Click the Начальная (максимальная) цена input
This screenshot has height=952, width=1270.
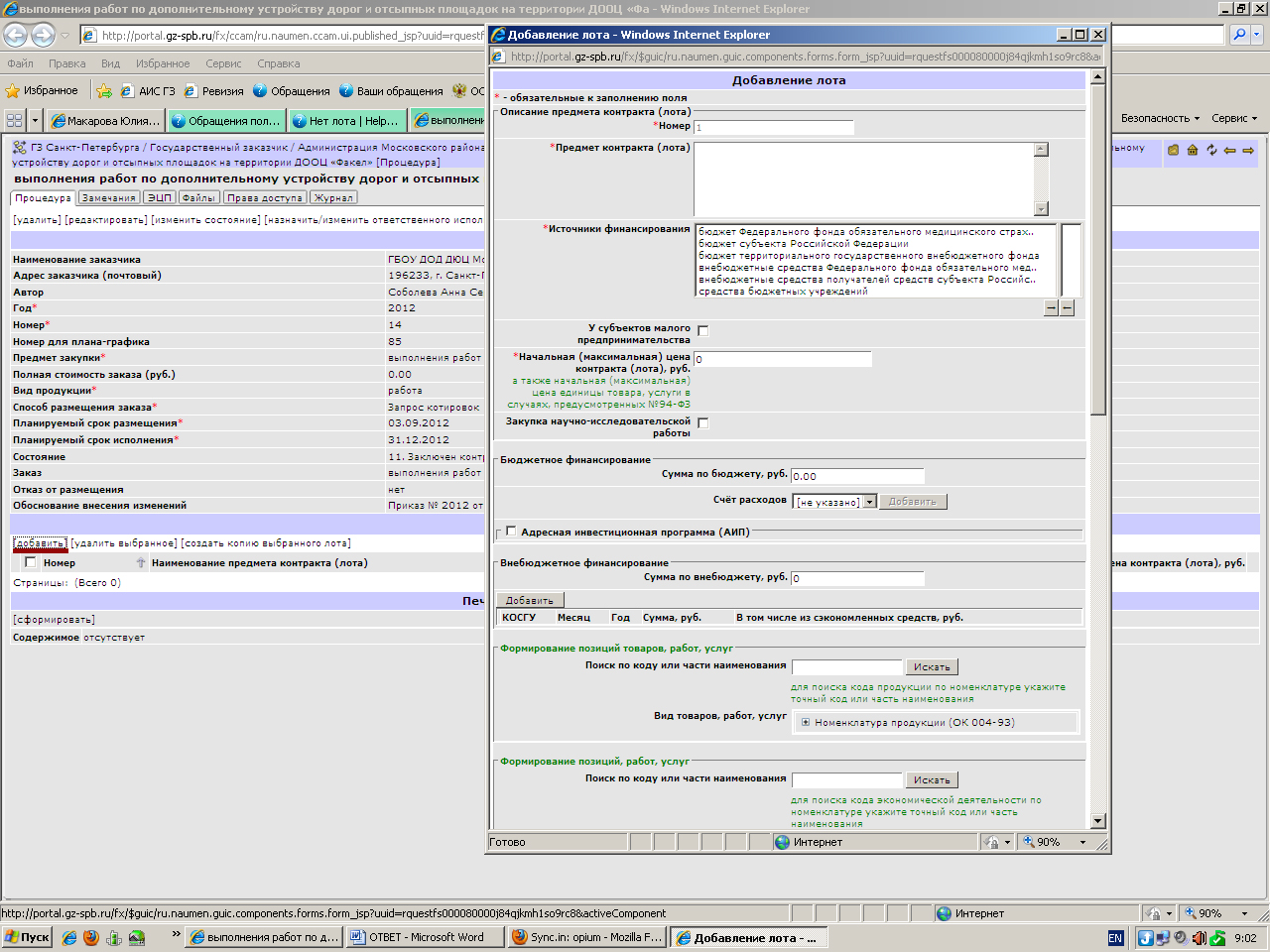point(783,359)
